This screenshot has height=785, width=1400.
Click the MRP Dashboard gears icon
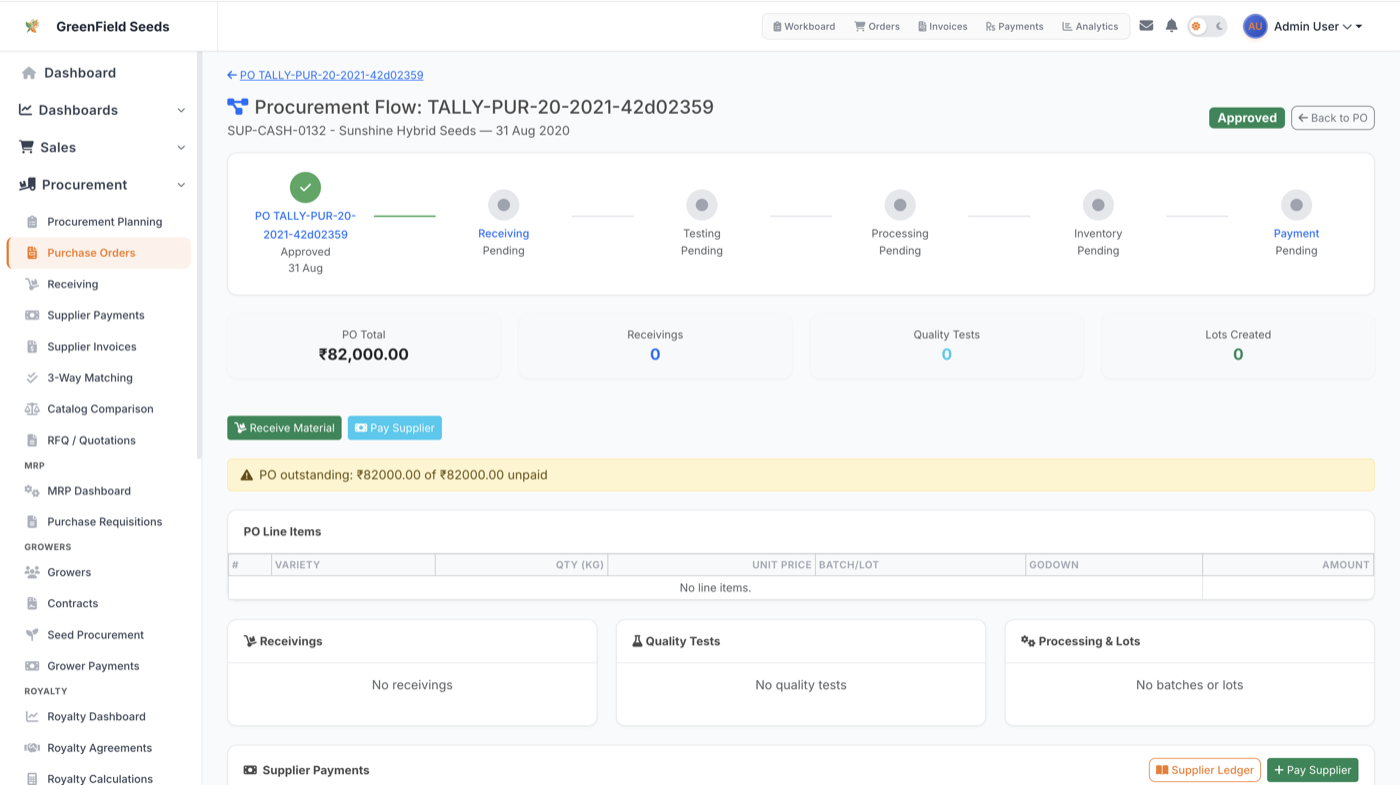[x=32, y=491]
